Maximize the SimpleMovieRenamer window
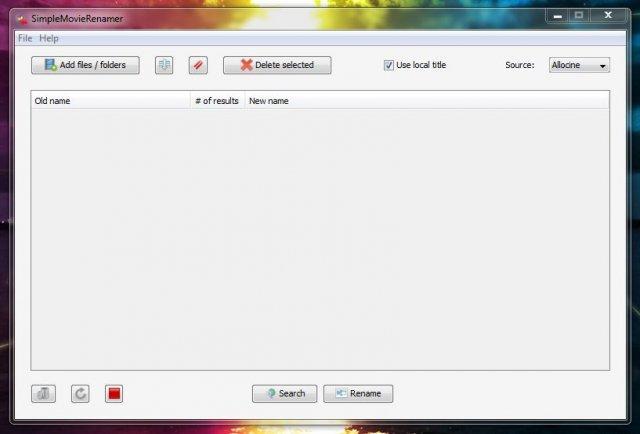 [579, 15]
